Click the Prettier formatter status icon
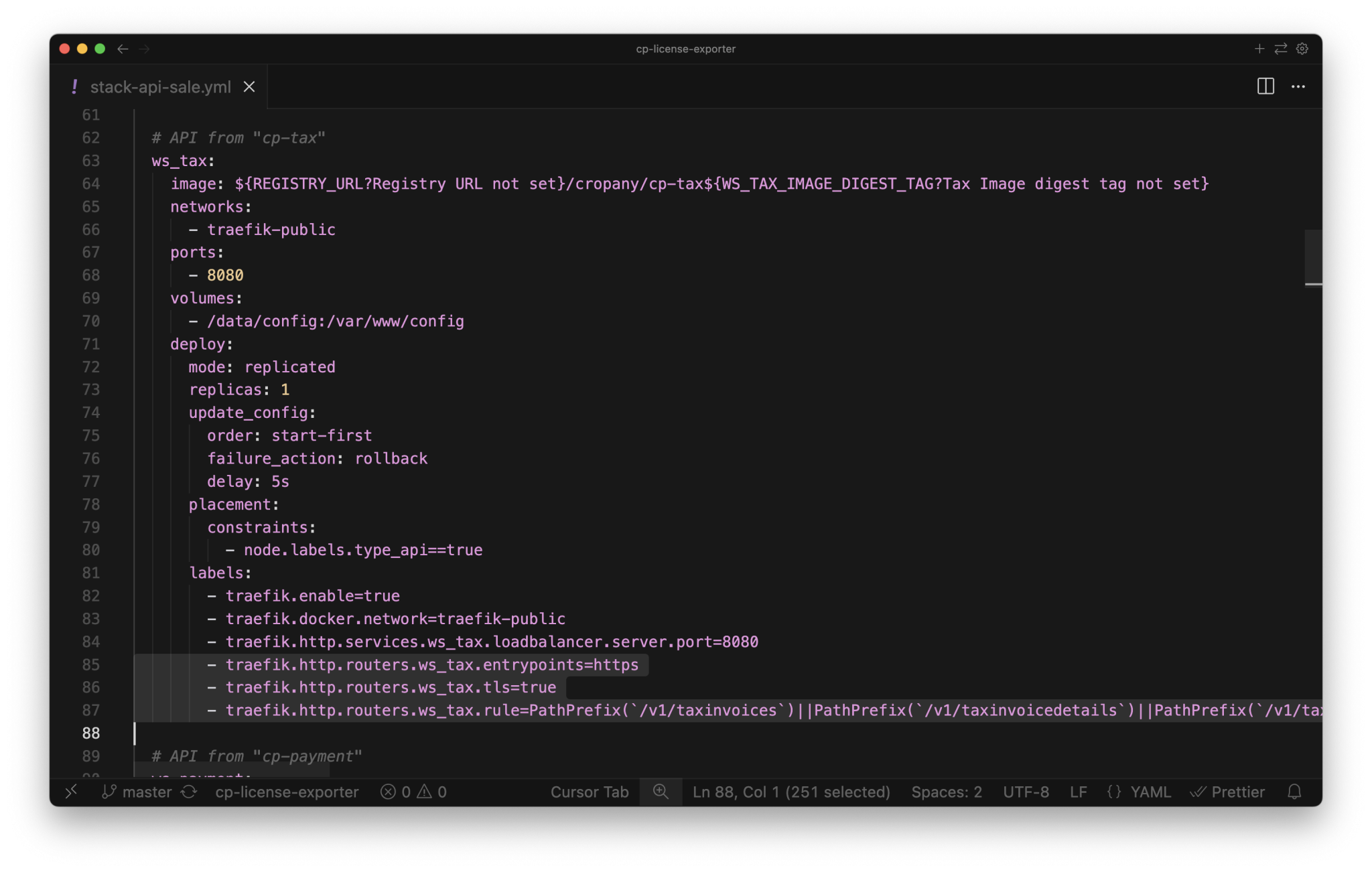This screenshot has width=1372, height=872. click(x=1228, y=792)
